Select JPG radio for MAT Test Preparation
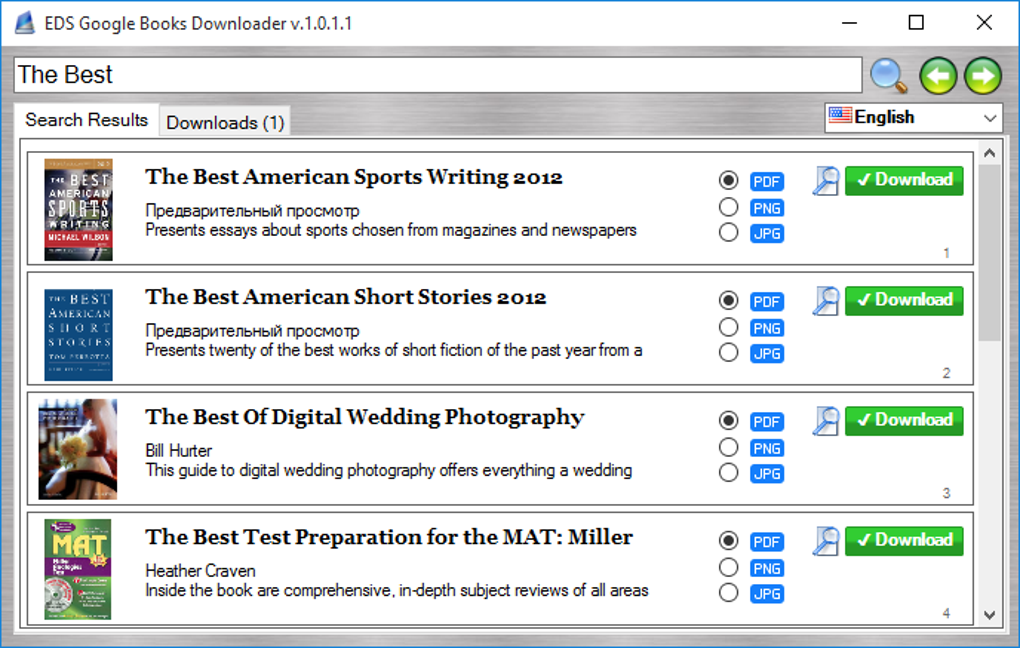This screenshot has width=1020, height=648. (729, 593)
